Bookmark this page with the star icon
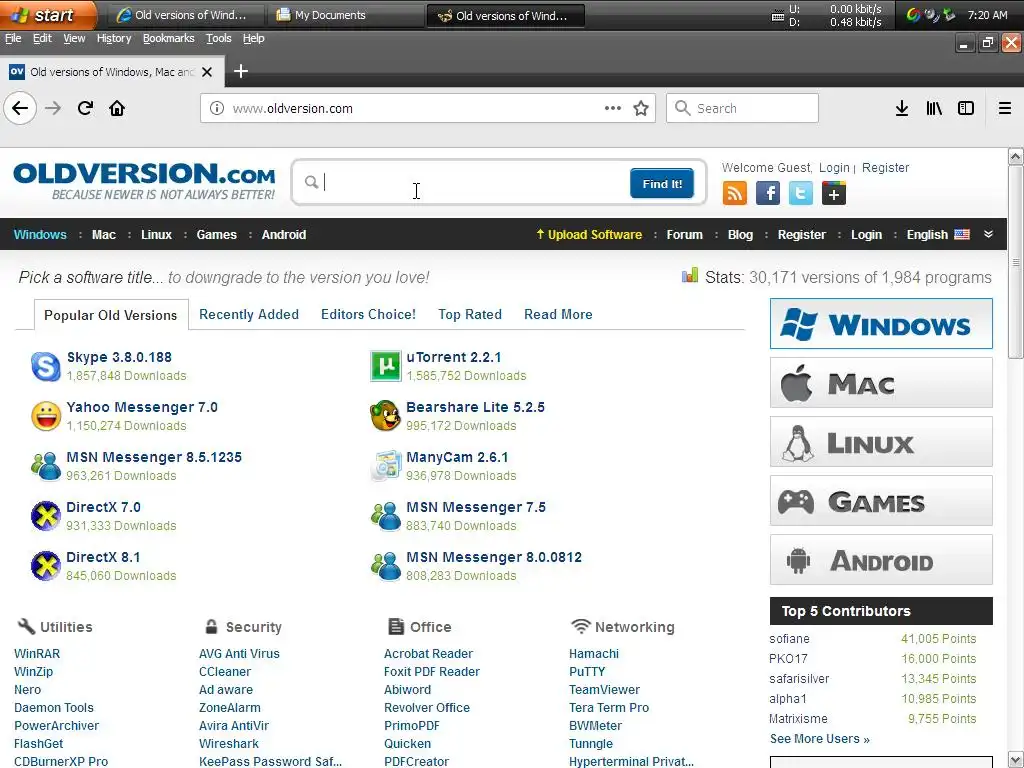Image resolution: width=1024 pixels, height=768 pixels. pyautogui.click(x=641, y=108)
